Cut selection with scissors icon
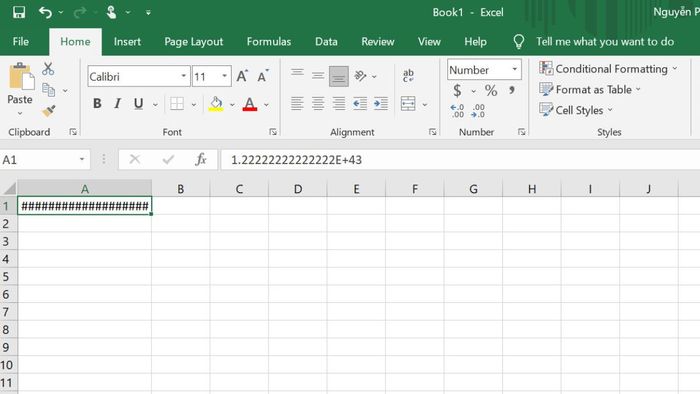 point(48,69)
